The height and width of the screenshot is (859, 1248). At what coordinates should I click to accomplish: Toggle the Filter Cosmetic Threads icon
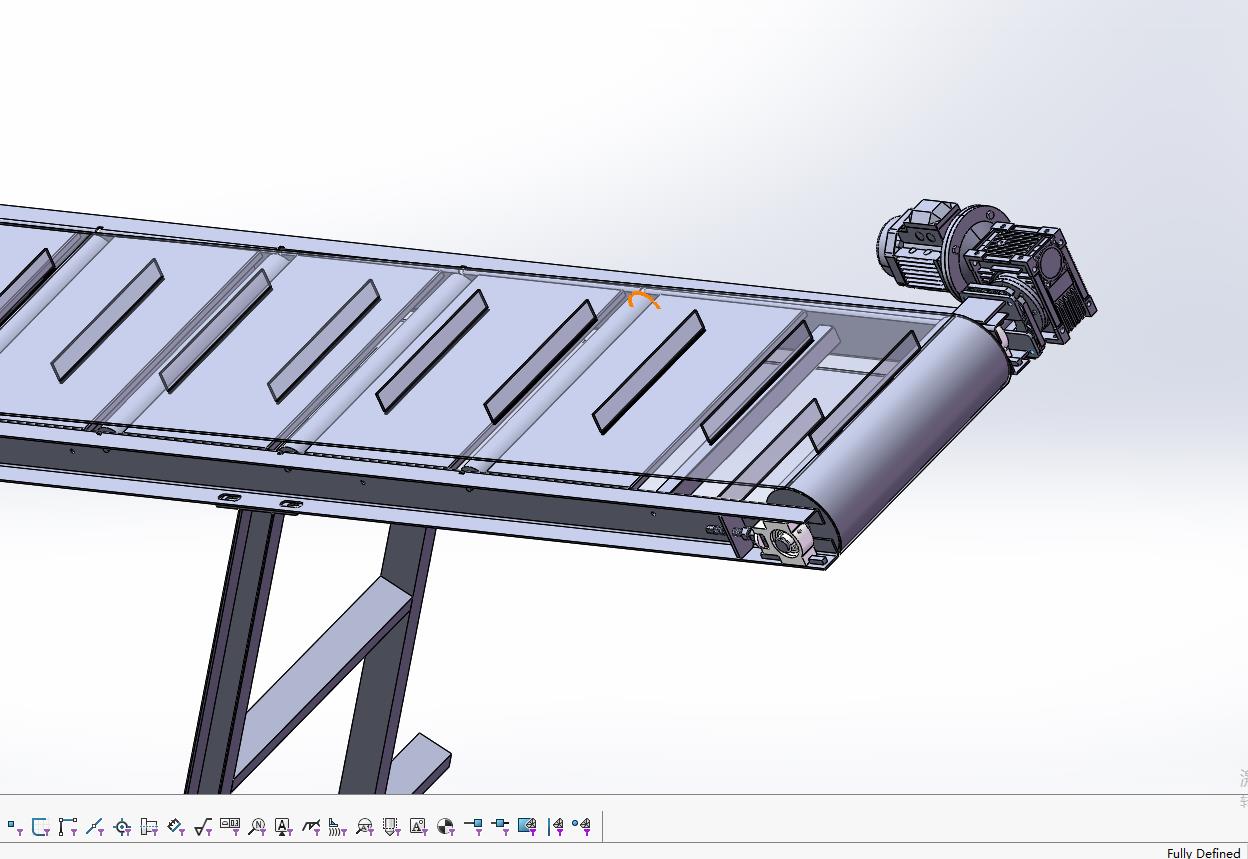[392, 826]
